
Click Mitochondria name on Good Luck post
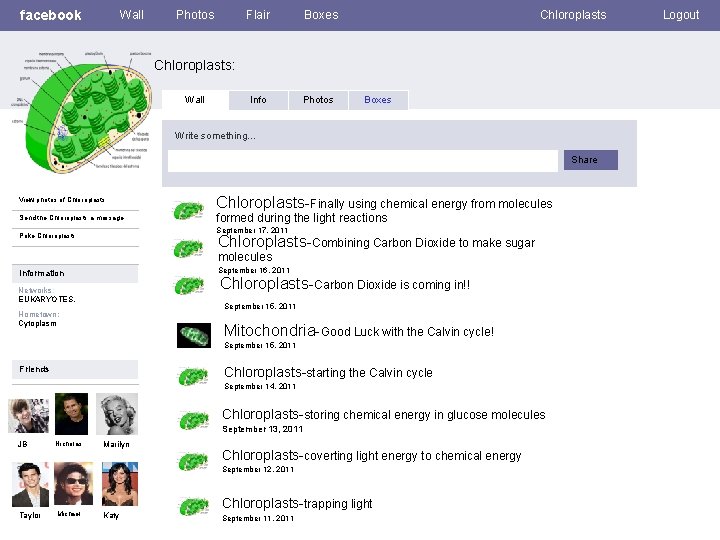270,330
